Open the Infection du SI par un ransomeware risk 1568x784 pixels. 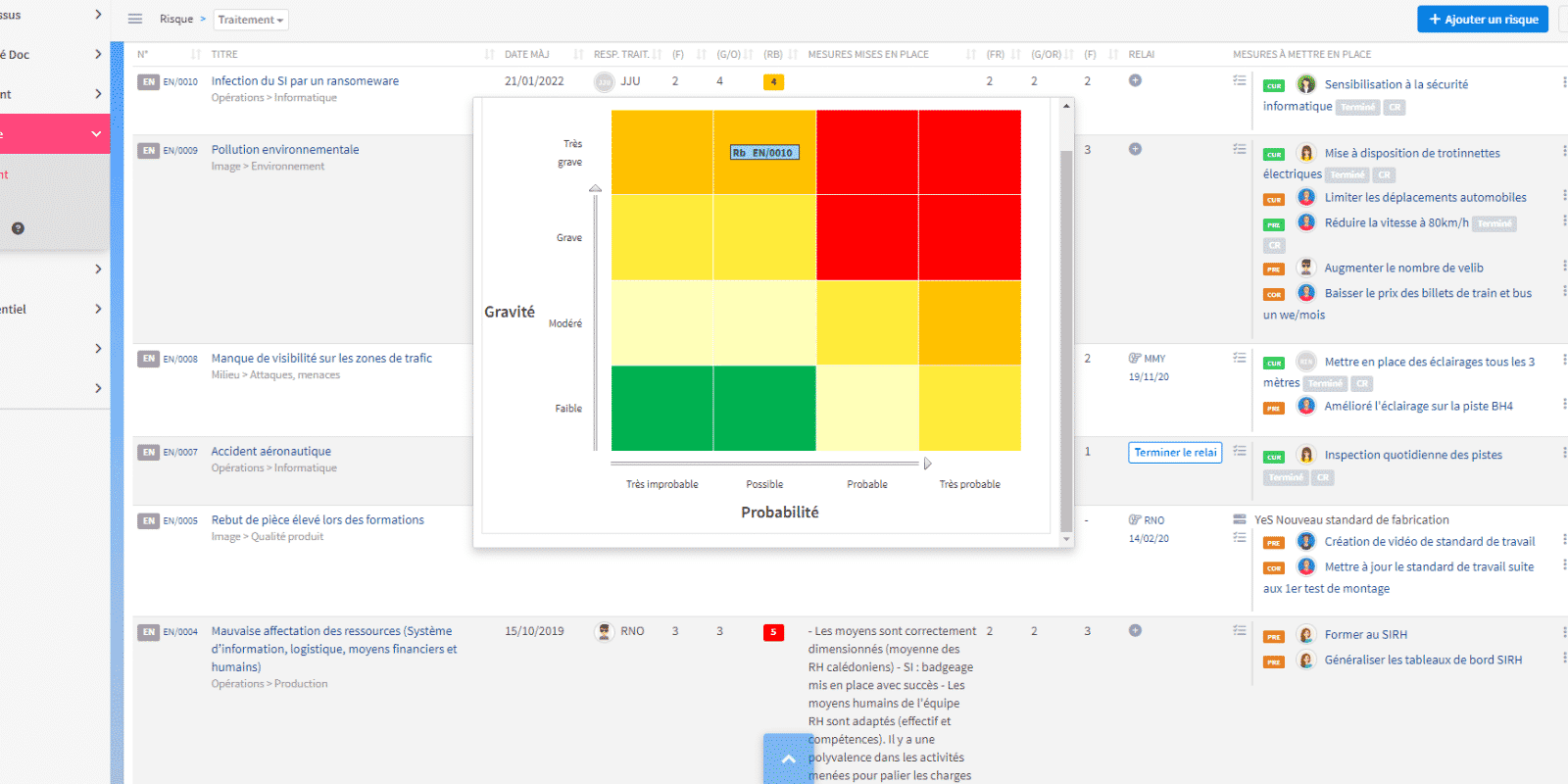click(305, 81)
